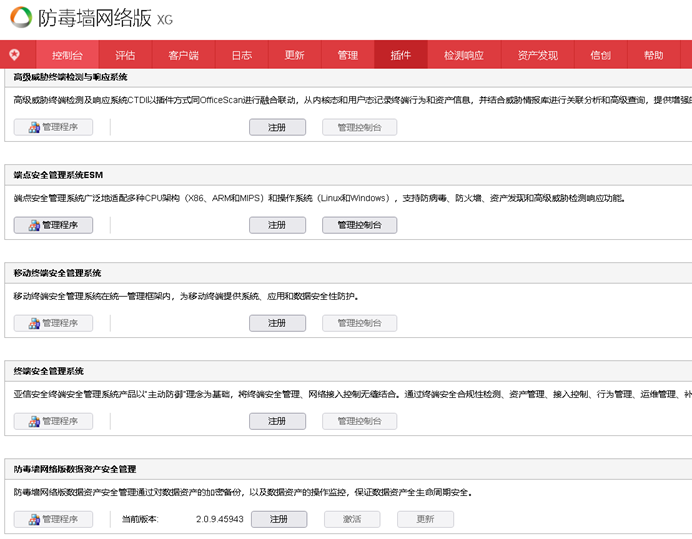Click version number 2.0.9.45943
The width and height of the screenshot is (692, 539).
(x=220, y=519)
